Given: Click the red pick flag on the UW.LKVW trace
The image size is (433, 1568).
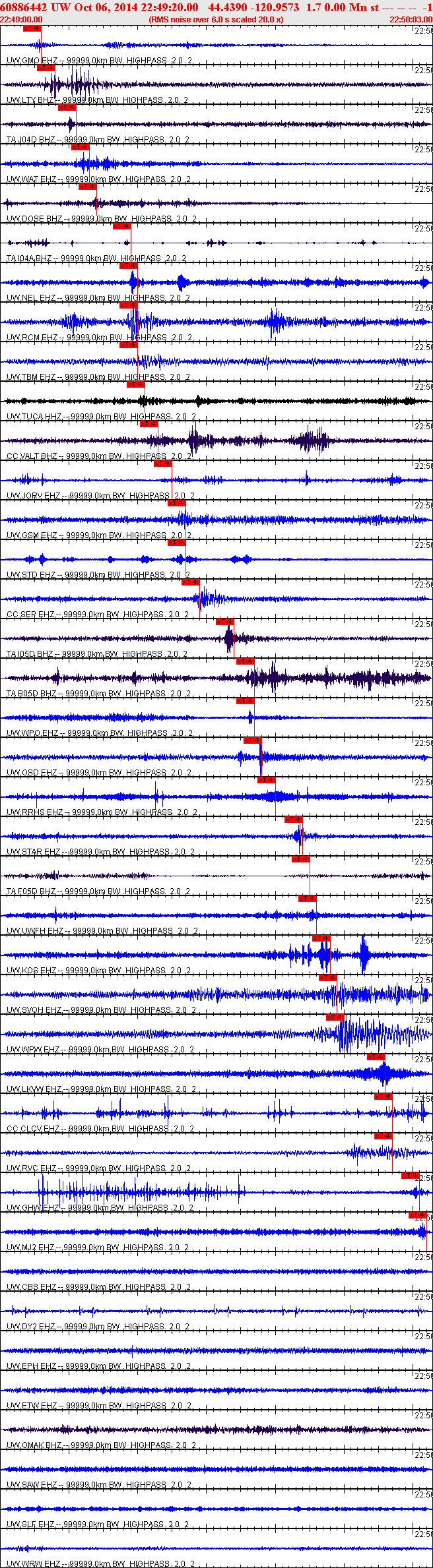Looking at the screenshot, I should [376, 1057].
